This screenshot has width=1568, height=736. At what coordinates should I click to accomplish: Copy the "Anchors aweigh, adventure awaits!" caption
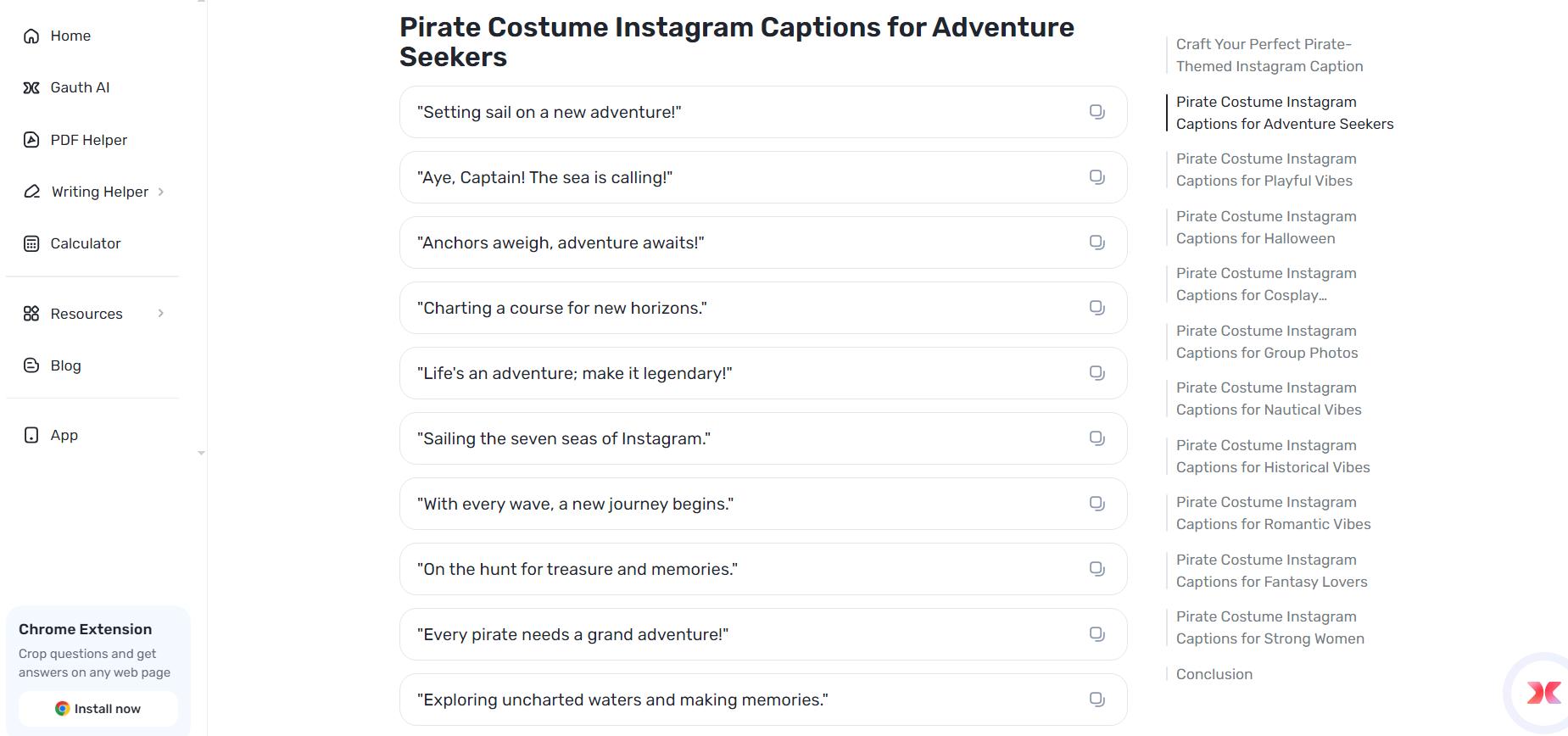[1096, 242]
